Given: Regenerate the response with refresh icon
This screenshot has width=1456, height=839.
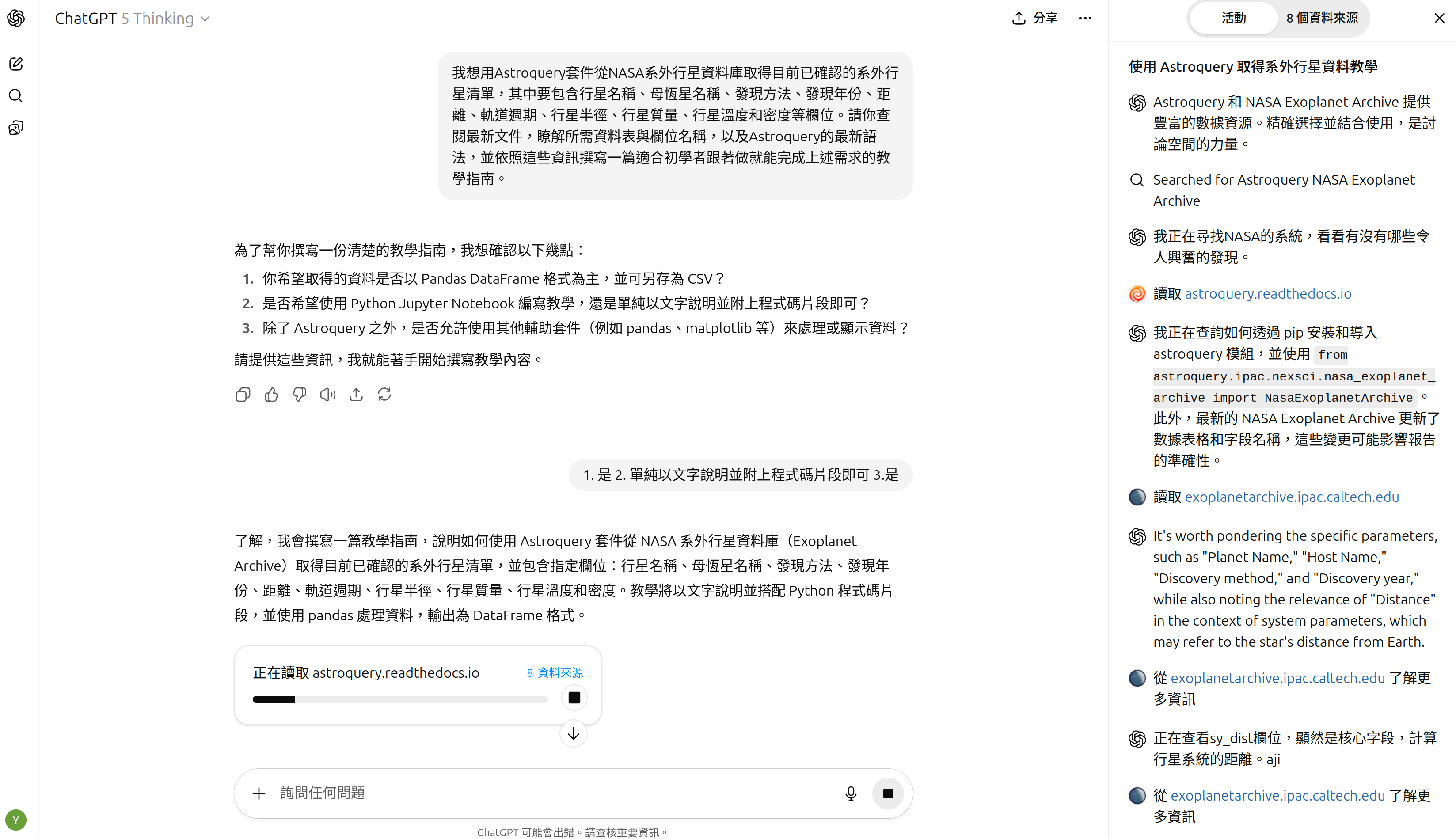Looking at the screenshot, I should click(x=384, y=395).
